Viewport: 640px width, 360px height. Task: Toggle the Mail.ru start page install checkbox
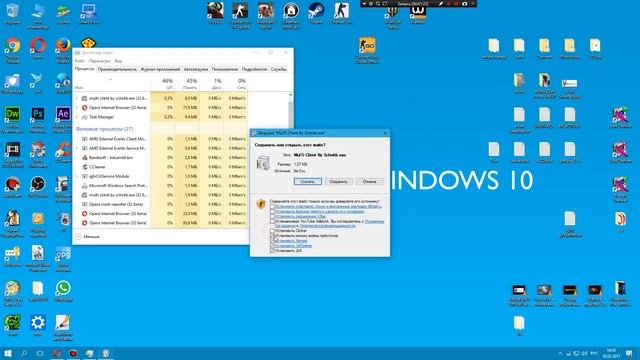(272, 207)
